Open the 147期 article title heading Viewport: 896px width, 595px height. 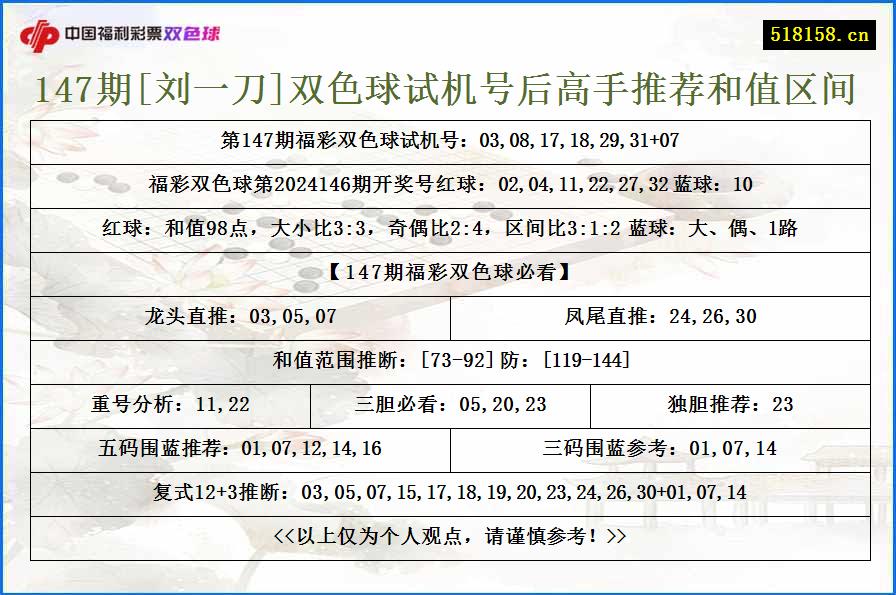pos(448,89)
